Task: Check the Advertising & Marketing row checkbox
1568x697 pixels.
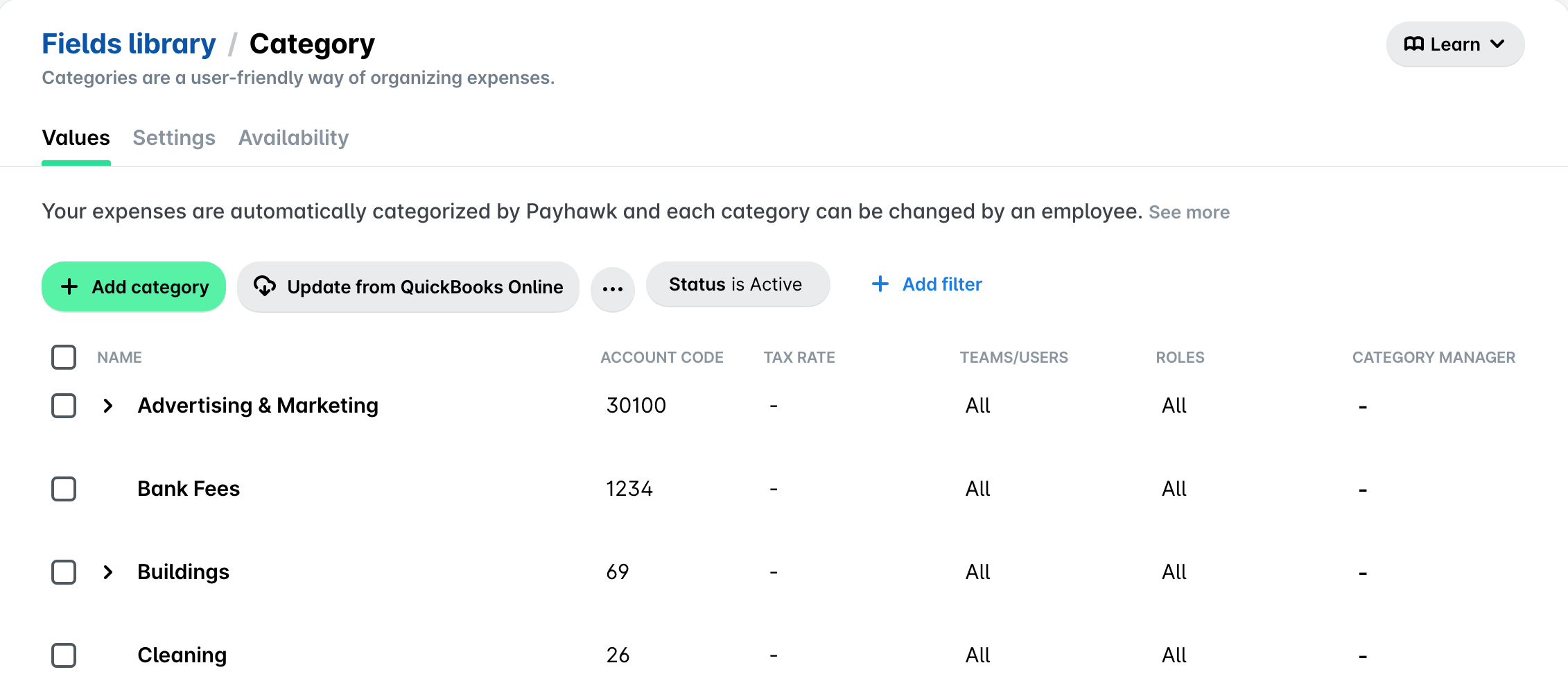Action: click(x=64, y=406)
